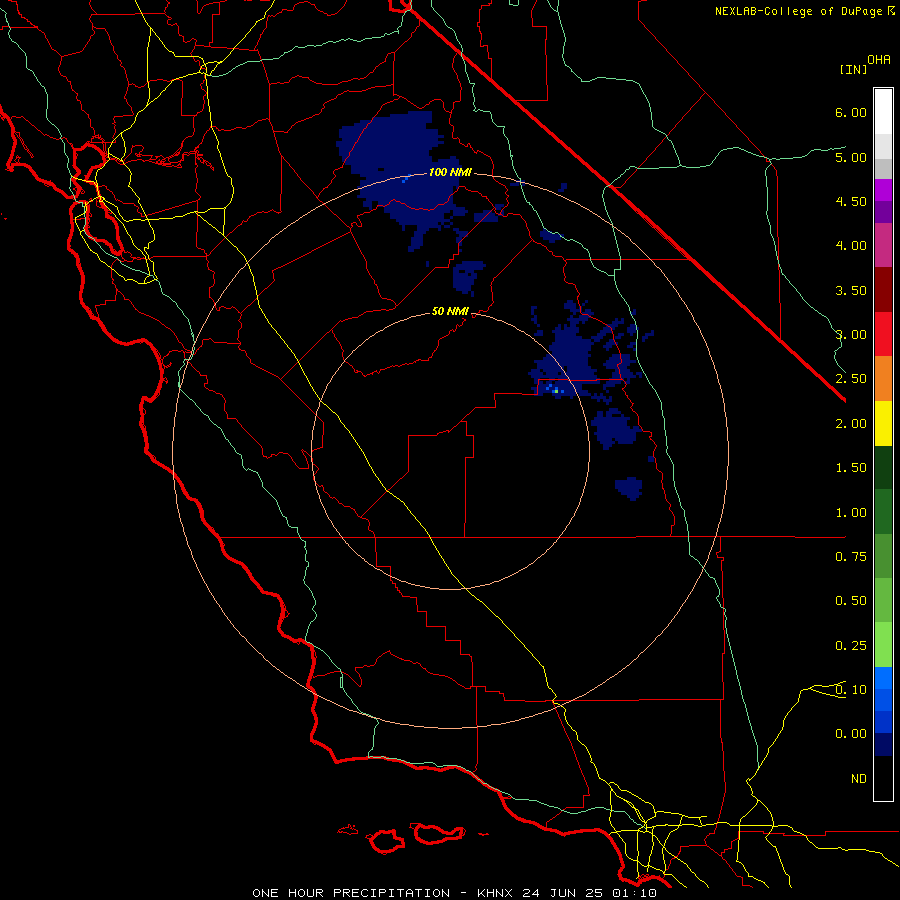Pick the darkest green legend swatch
Image resolution: width=900 pixels, height=900 pixels.
tap(883, 468)
